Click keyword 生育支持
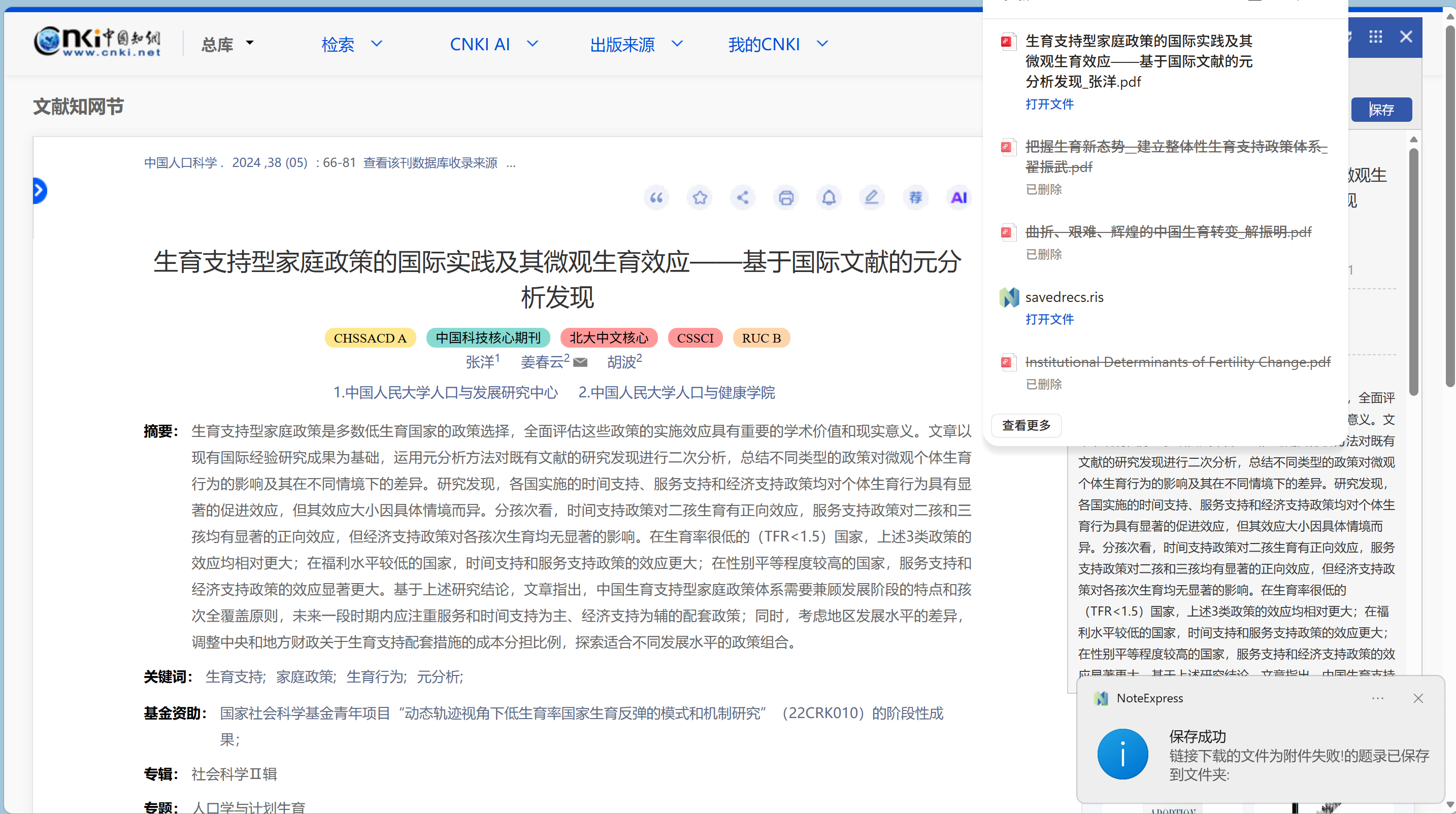The height and width of the screenshot is (814, 1456). point(235,677)
